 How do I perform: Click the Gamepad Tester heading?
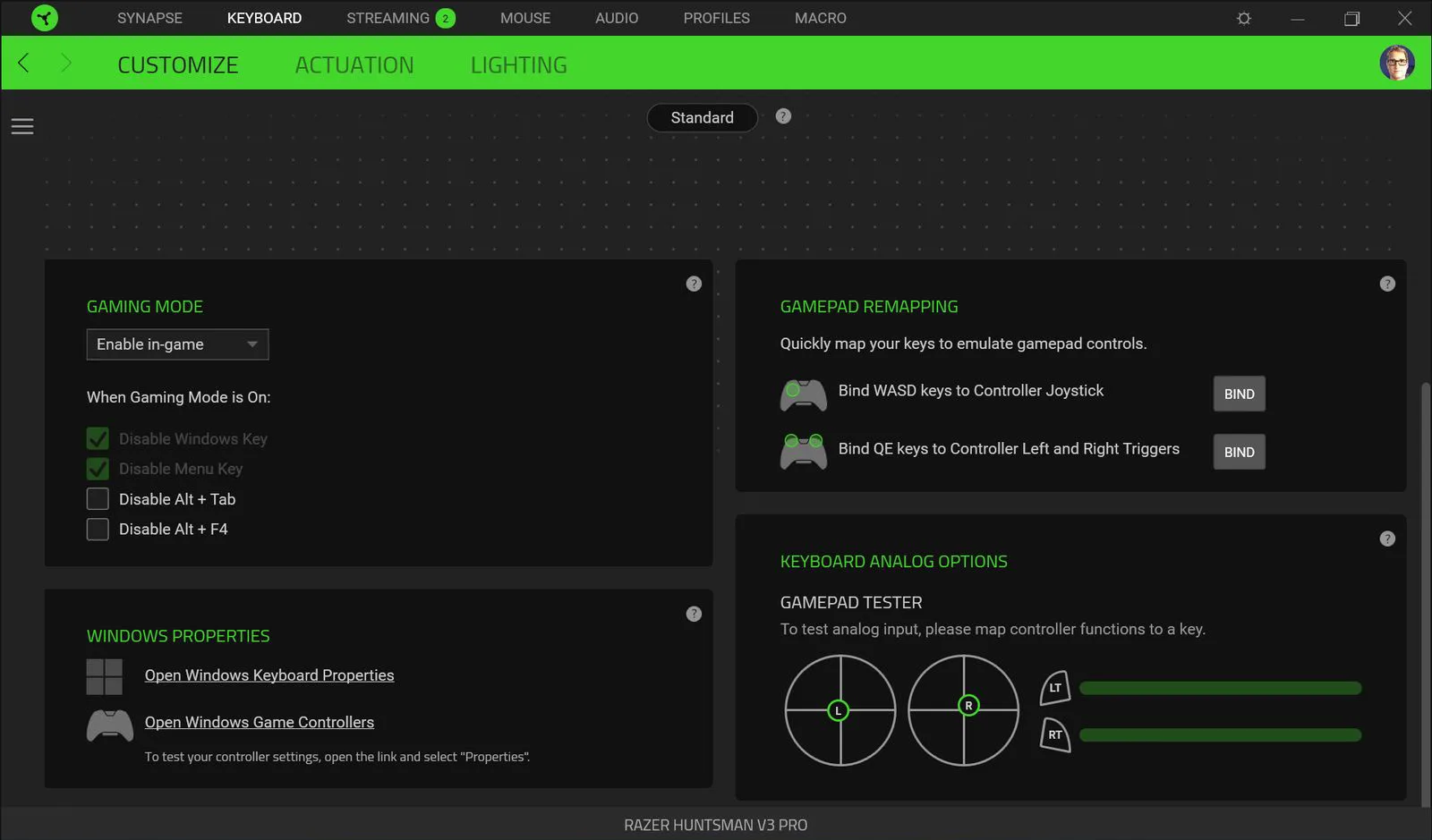(851, 603)
